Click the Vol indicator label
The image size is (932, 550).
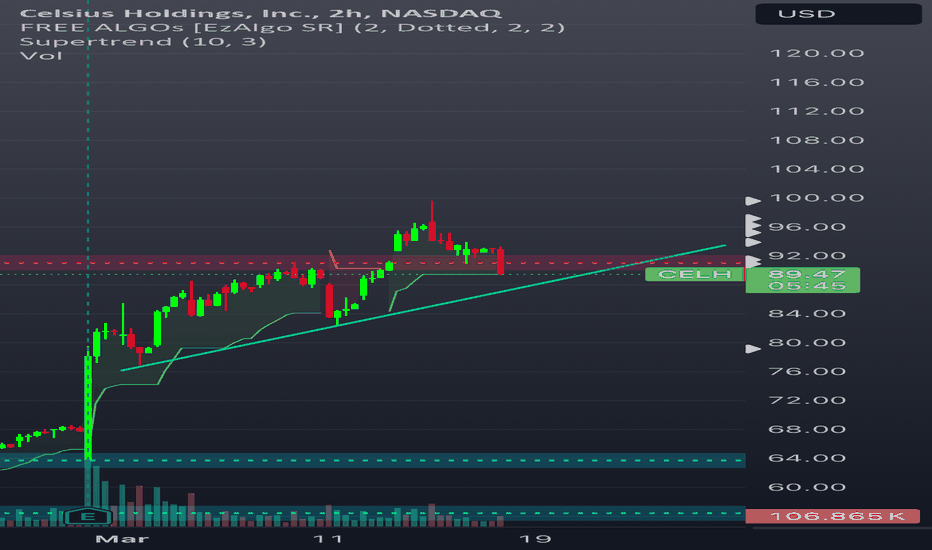[40, 56]
